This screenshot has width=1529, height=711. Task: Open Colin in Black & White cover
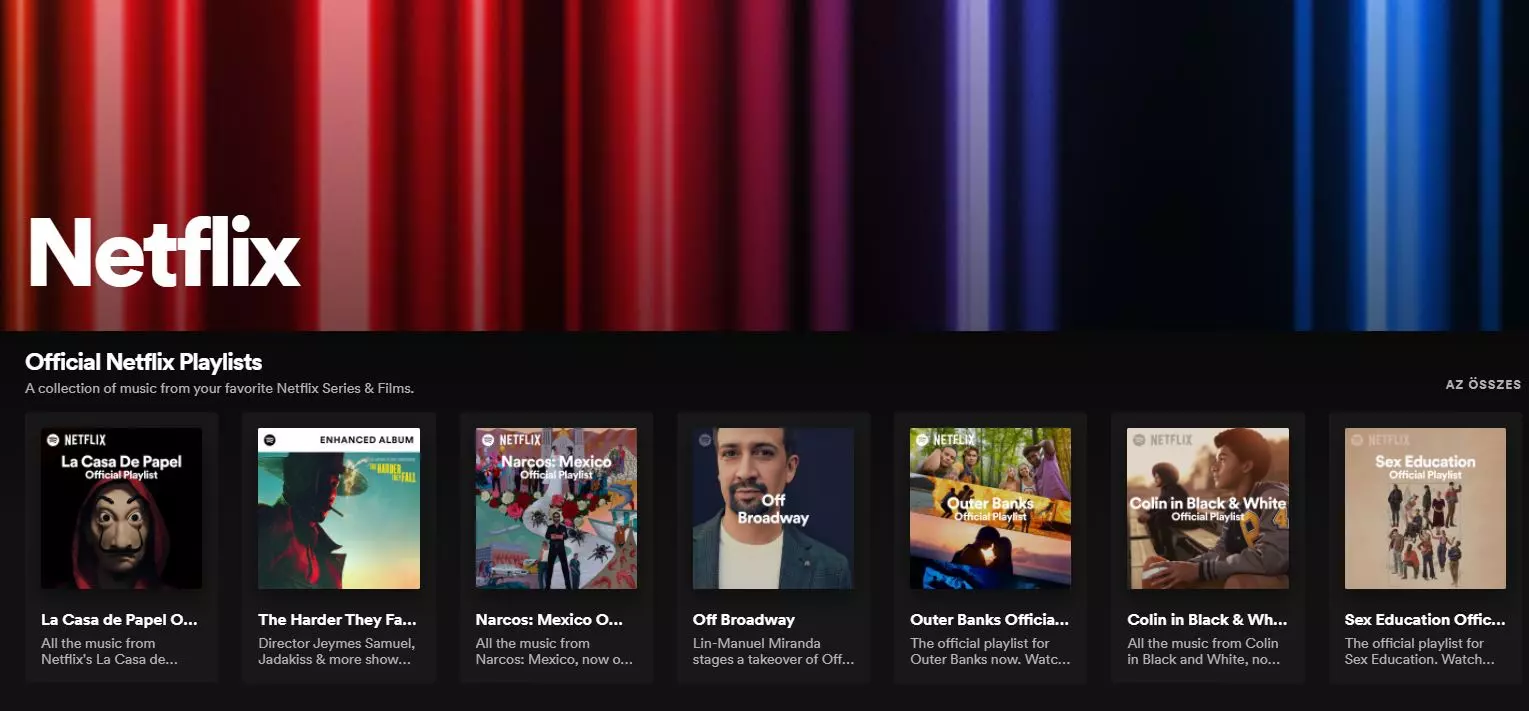1208,508
